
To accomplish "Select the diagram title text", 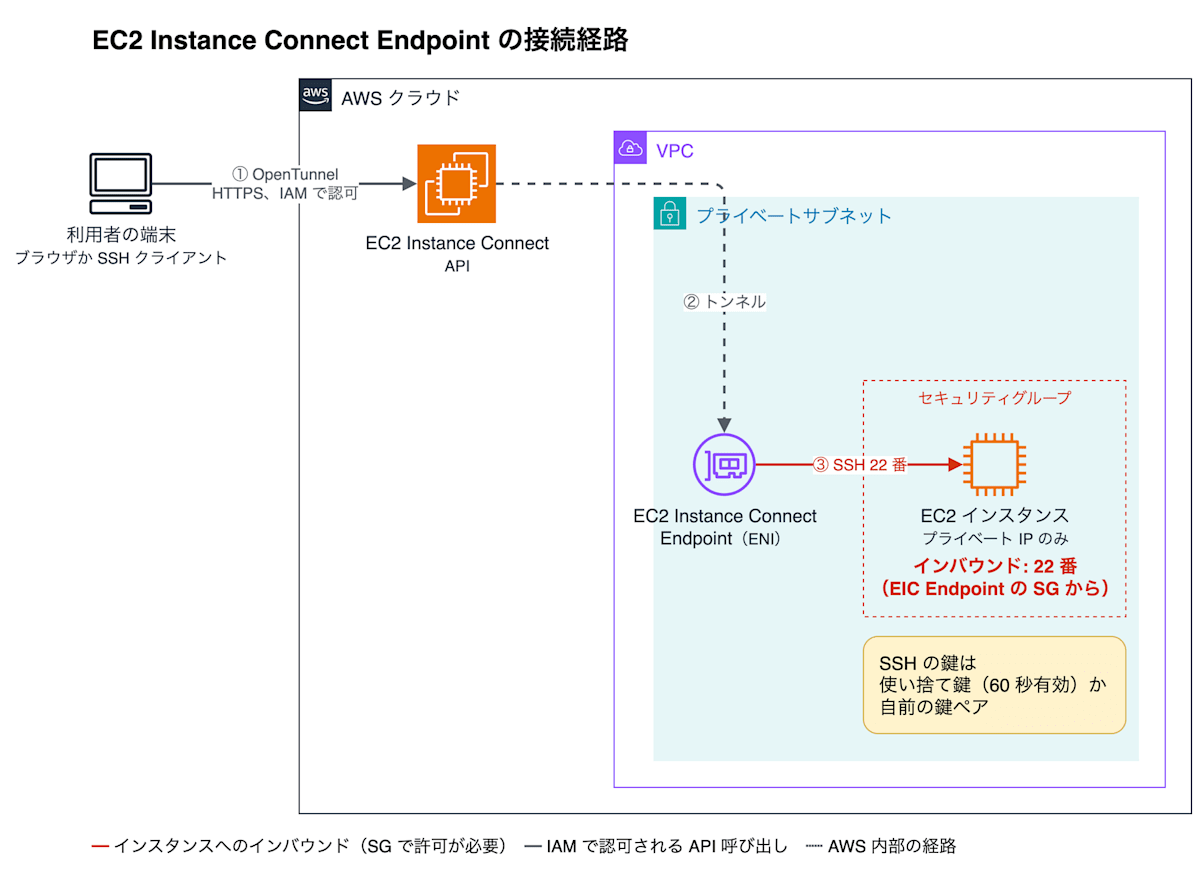I will coord(360,40).
